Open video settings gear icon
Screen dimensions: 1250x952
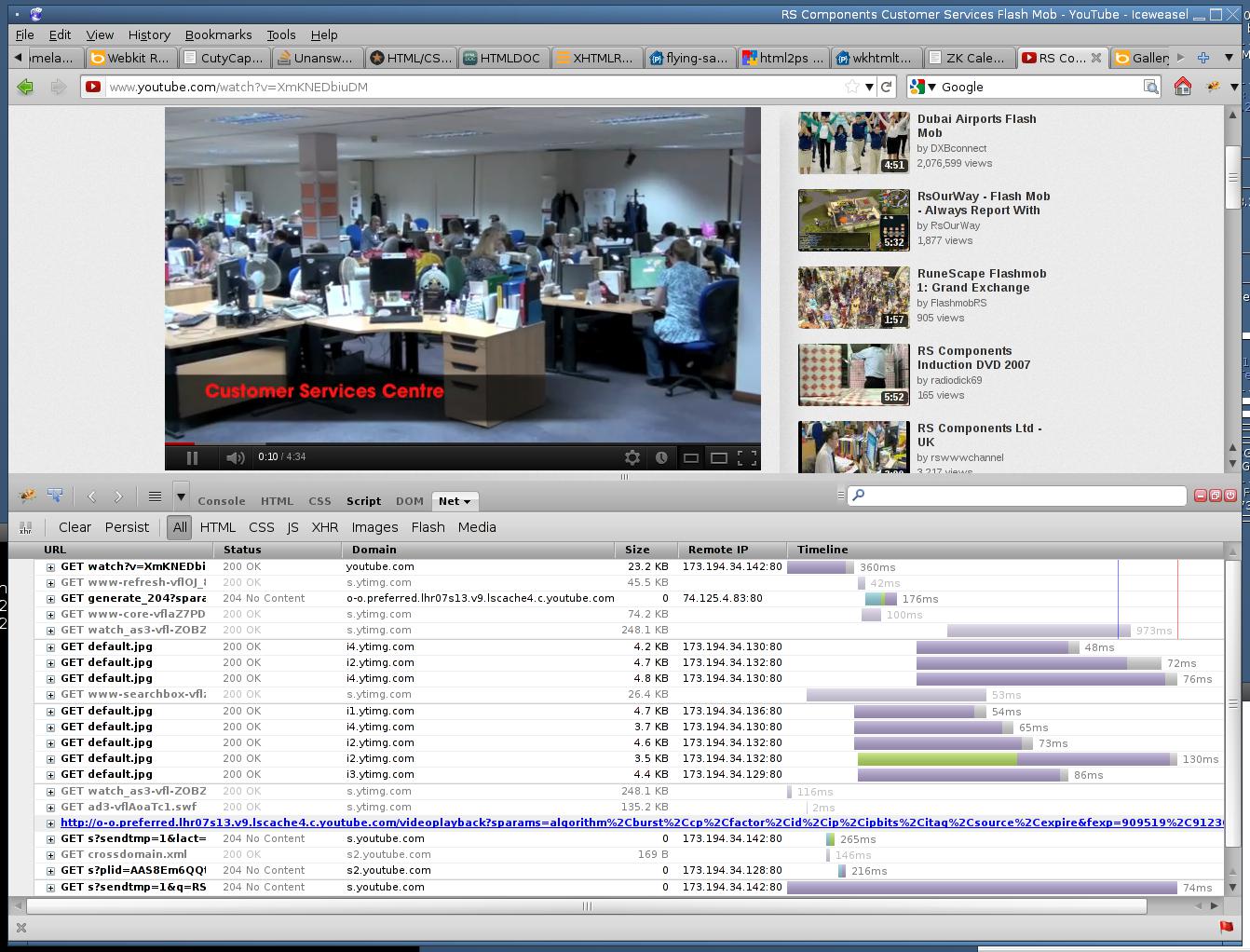pyautogui.click(x=632, y=457)
